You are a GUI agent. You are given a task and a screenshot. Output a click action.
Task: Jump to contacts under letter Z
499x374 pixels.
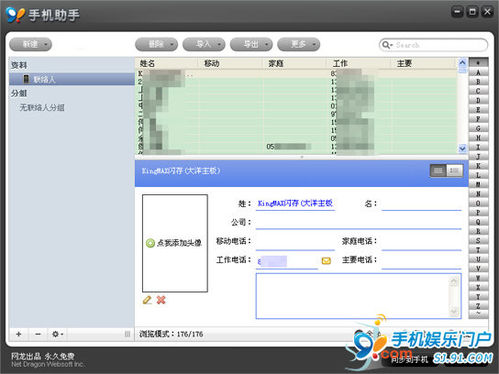pyautogui.click(x=478, y=306)
